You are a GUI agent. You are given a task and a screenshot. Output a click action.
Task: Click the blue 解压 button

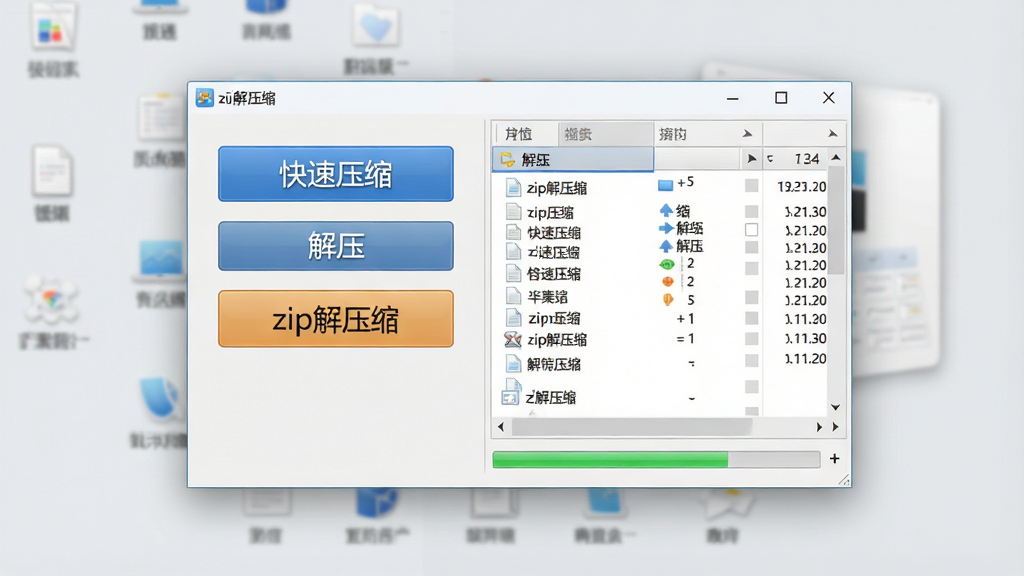[336, 246]
